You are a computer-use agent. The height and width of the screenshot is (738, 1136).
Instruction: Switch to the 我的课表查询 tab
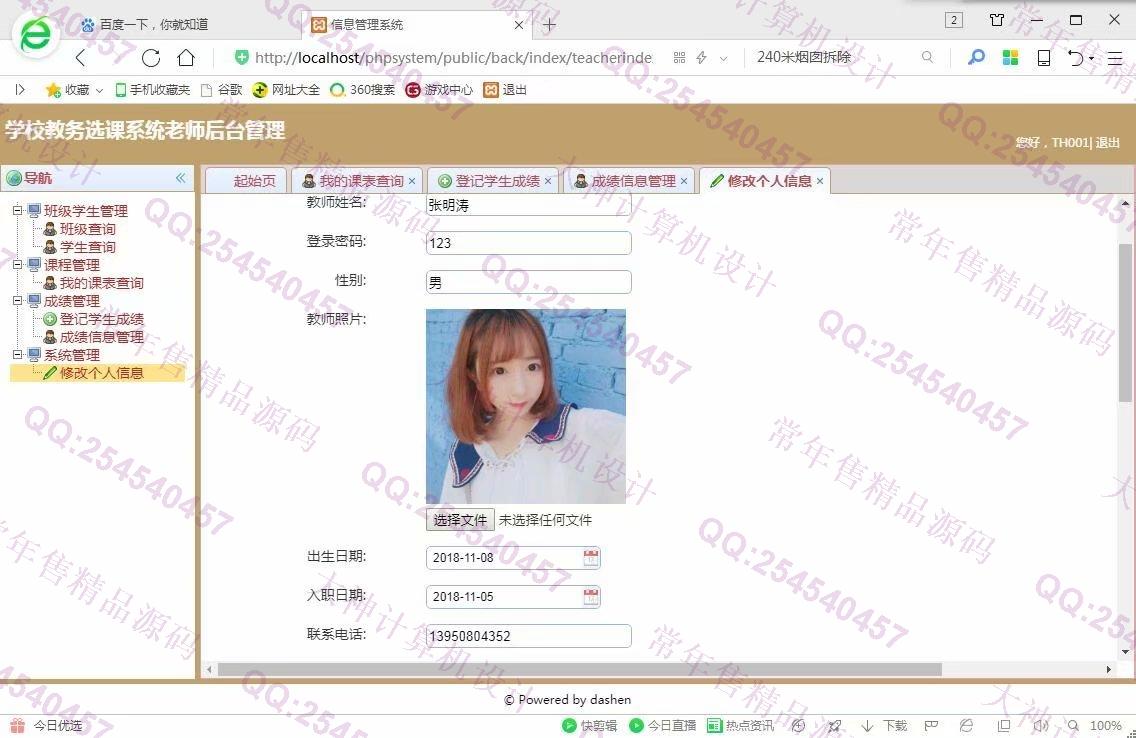pos(355,181)
